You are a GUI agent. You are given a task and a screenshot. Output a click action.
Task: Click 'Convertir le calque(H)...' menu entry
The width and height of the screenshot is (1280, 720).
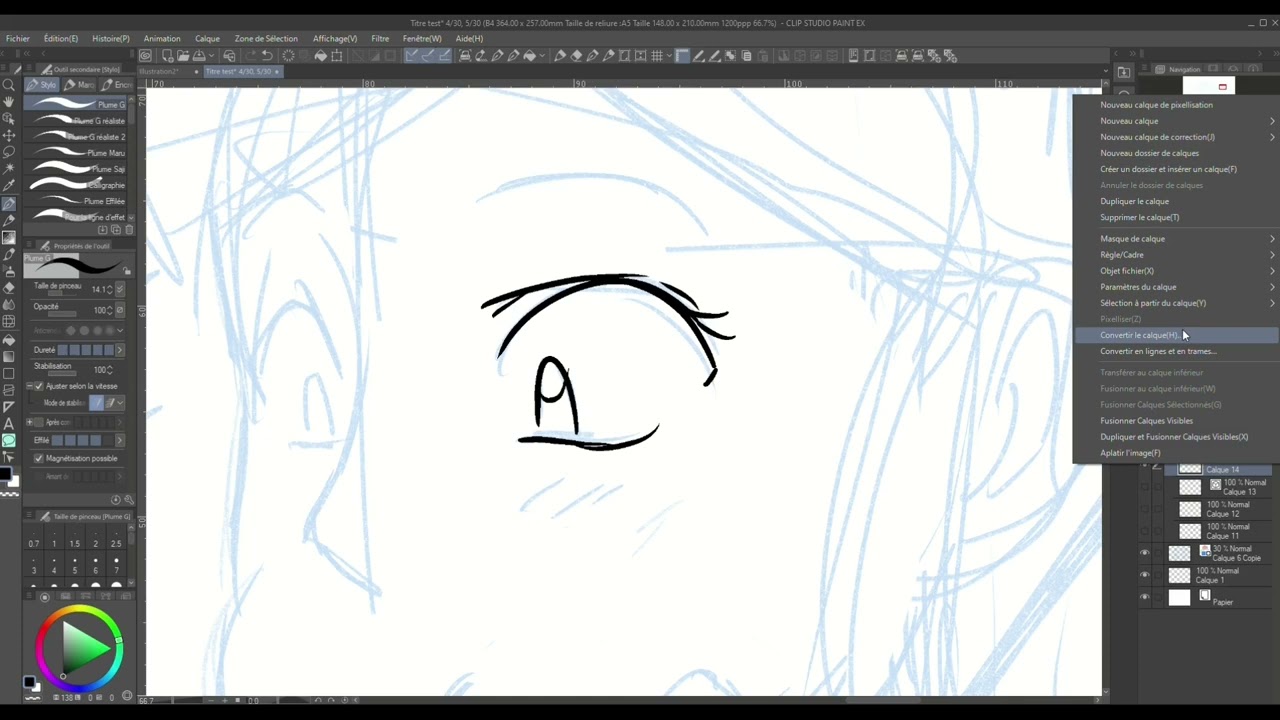click(x=1140, y=335)
